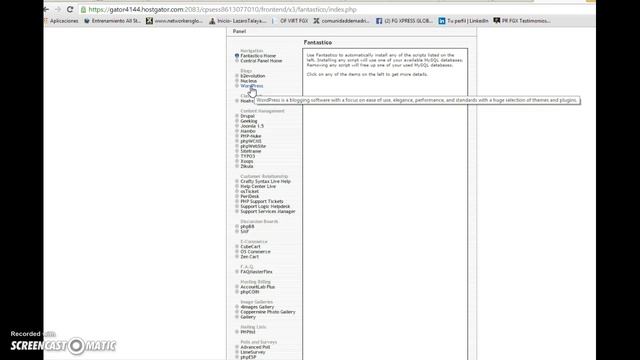Select Zikula in the script list
The width and height of the screenshot is (640, 360).
pyautogui.click(x=247, y=166)
